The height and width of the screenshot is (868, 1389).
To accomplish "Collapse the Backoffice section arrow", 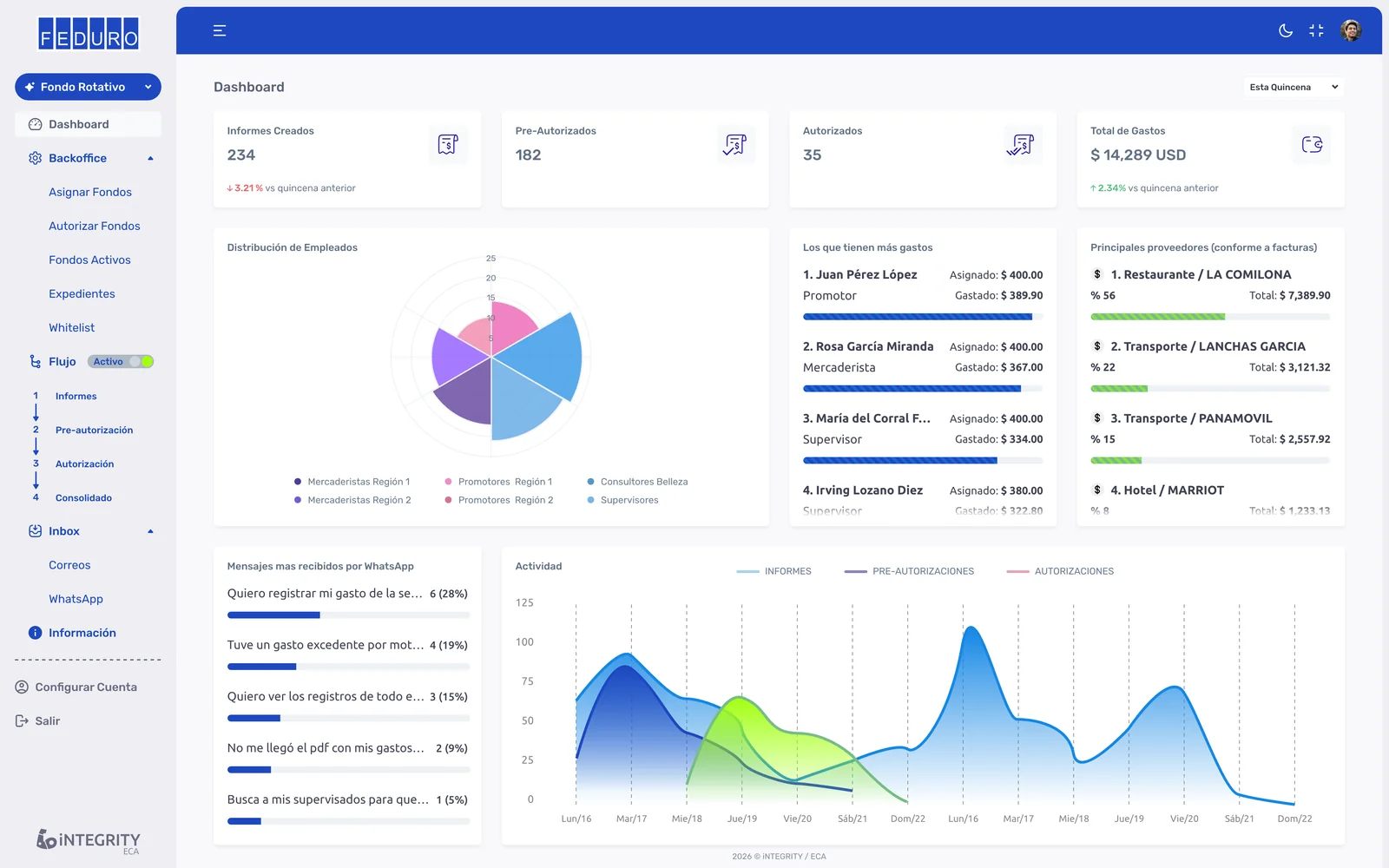I will click(150, 158).
